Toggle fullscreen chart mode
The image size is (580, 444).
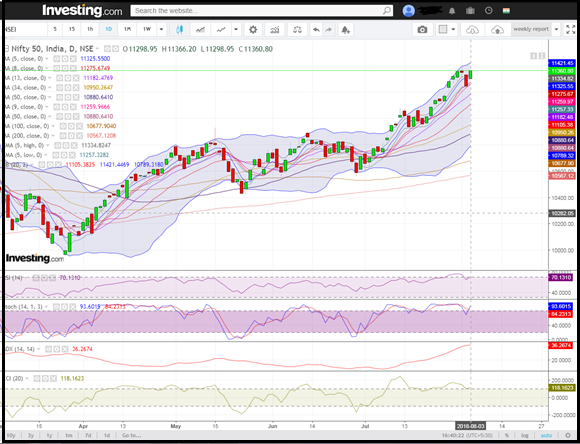[571, 30]
